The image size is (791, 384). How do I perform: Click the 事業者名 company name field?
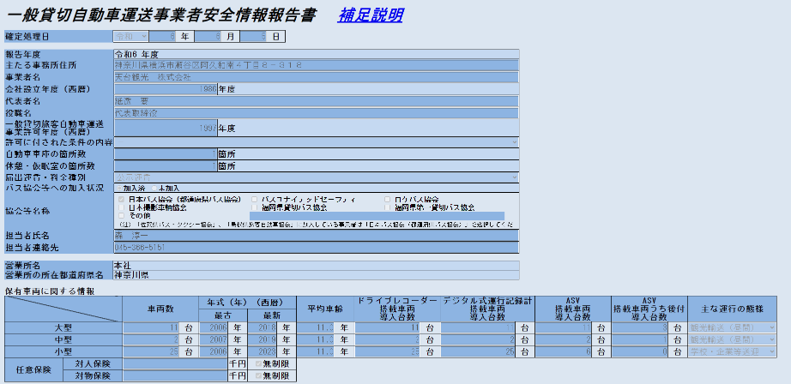tap(316, 77)
